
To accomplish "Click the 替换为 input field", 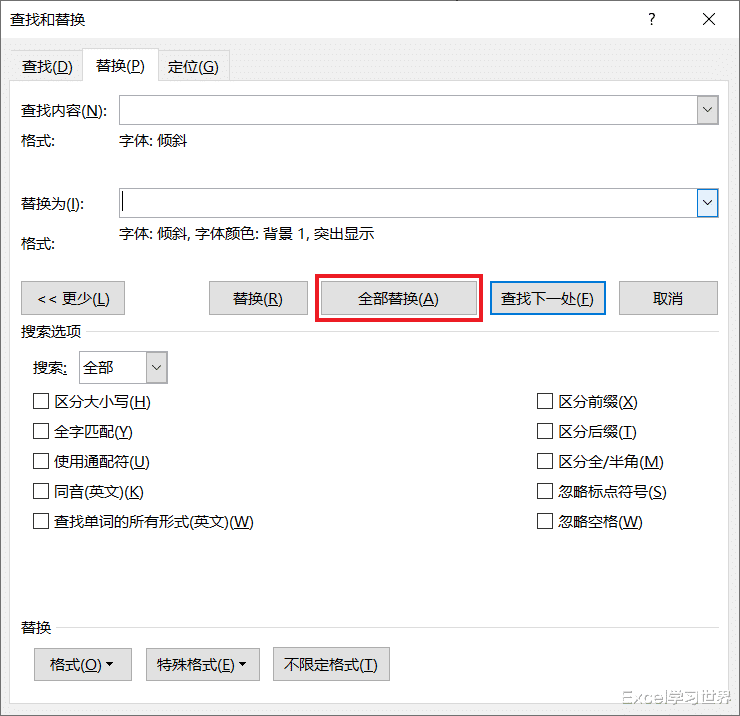I will click(x=408, y=203).
